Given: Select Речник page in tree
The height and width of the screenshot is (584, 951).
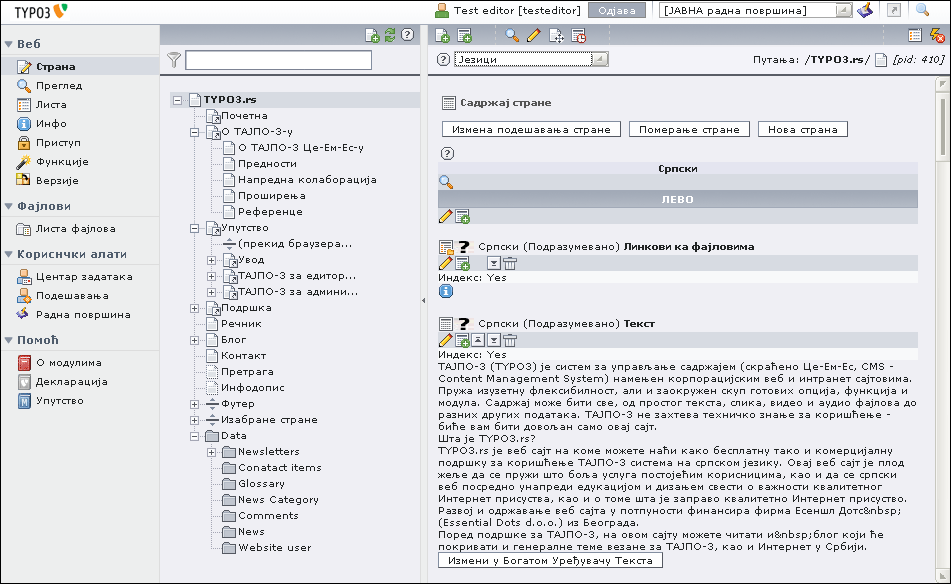Looking at the screenshot, I should point(241,324).
